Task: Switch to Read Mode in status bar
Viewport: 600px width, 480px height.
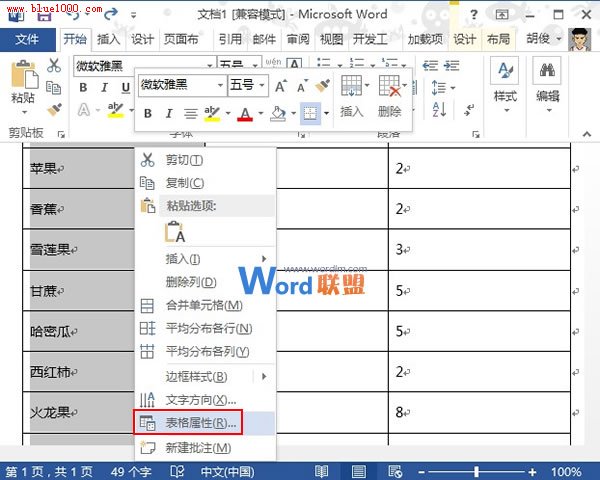Action: click(x=321, y=472)
